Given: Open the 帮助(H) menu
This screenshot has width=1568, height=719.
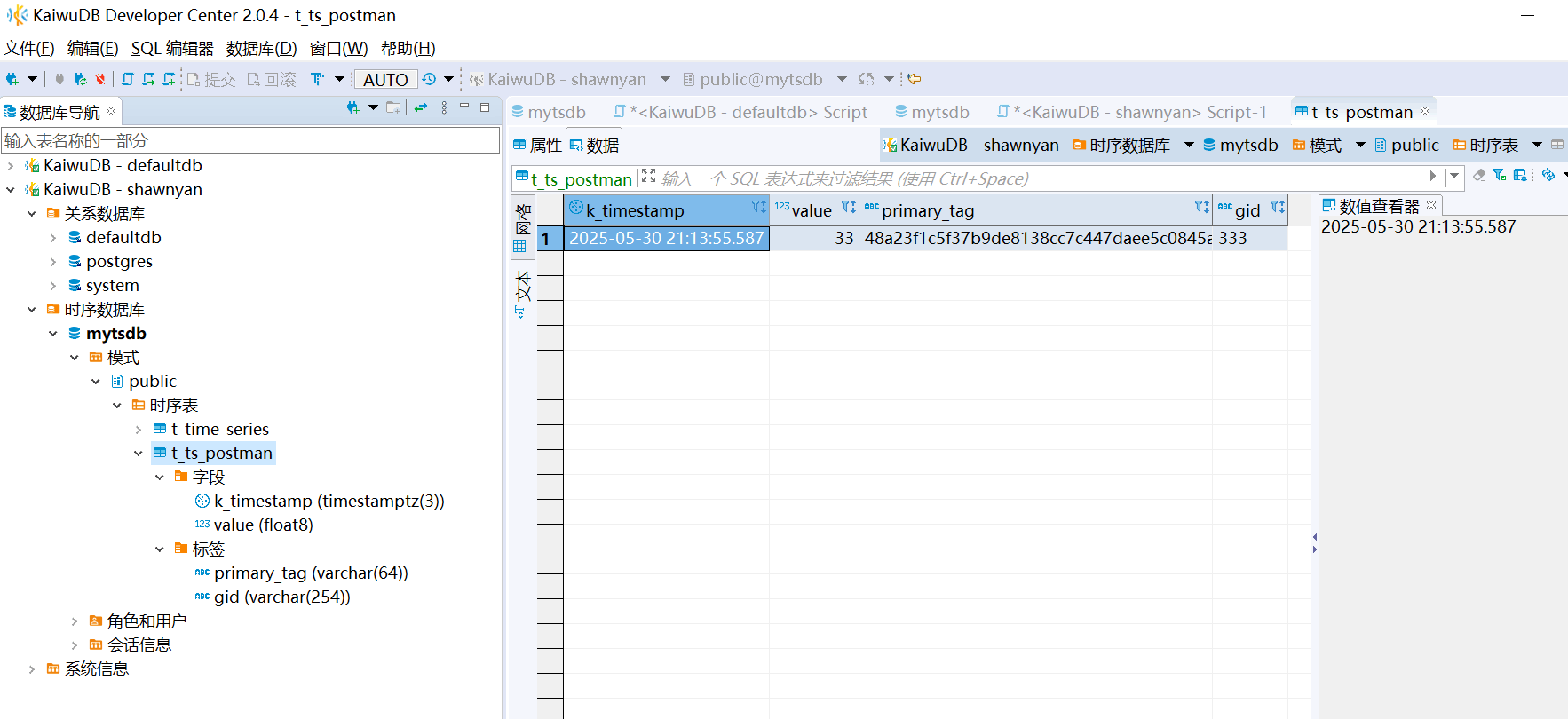Looking at the screenshot, I should click(x=408, y=48).
